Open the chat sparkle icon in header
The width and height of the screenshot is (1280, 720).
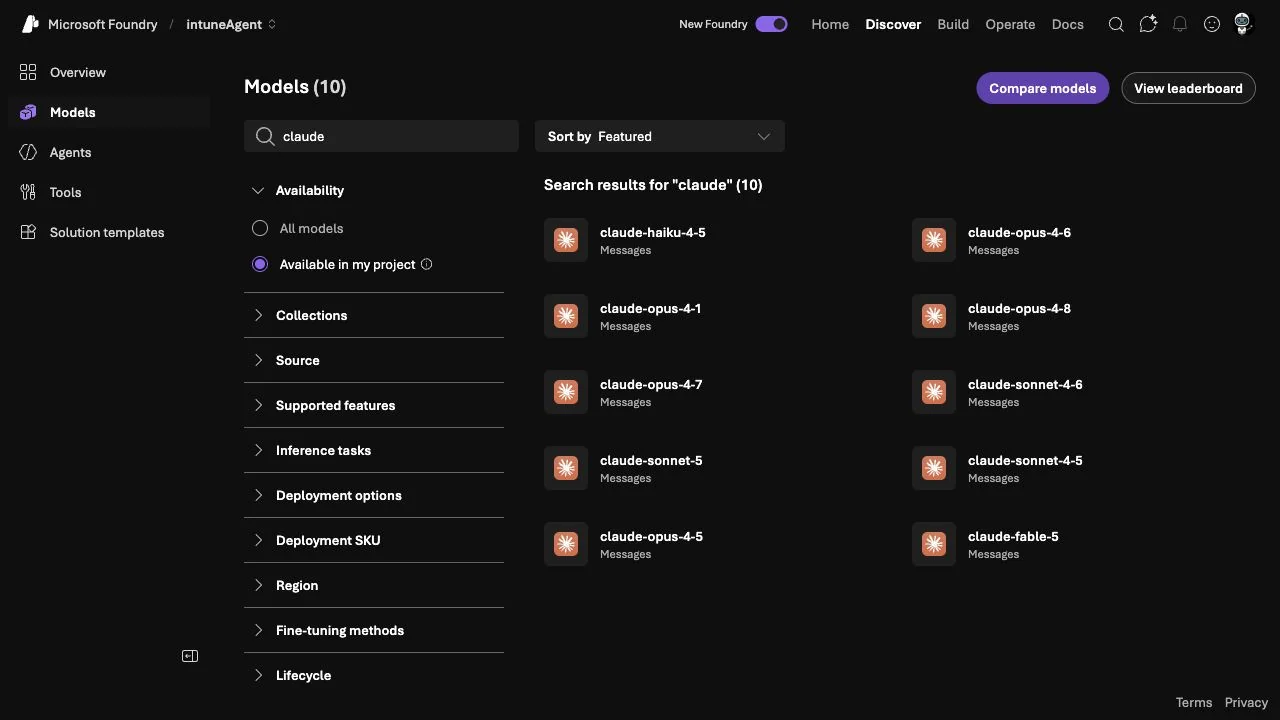pyautogui.click(x=1148, y=24)
